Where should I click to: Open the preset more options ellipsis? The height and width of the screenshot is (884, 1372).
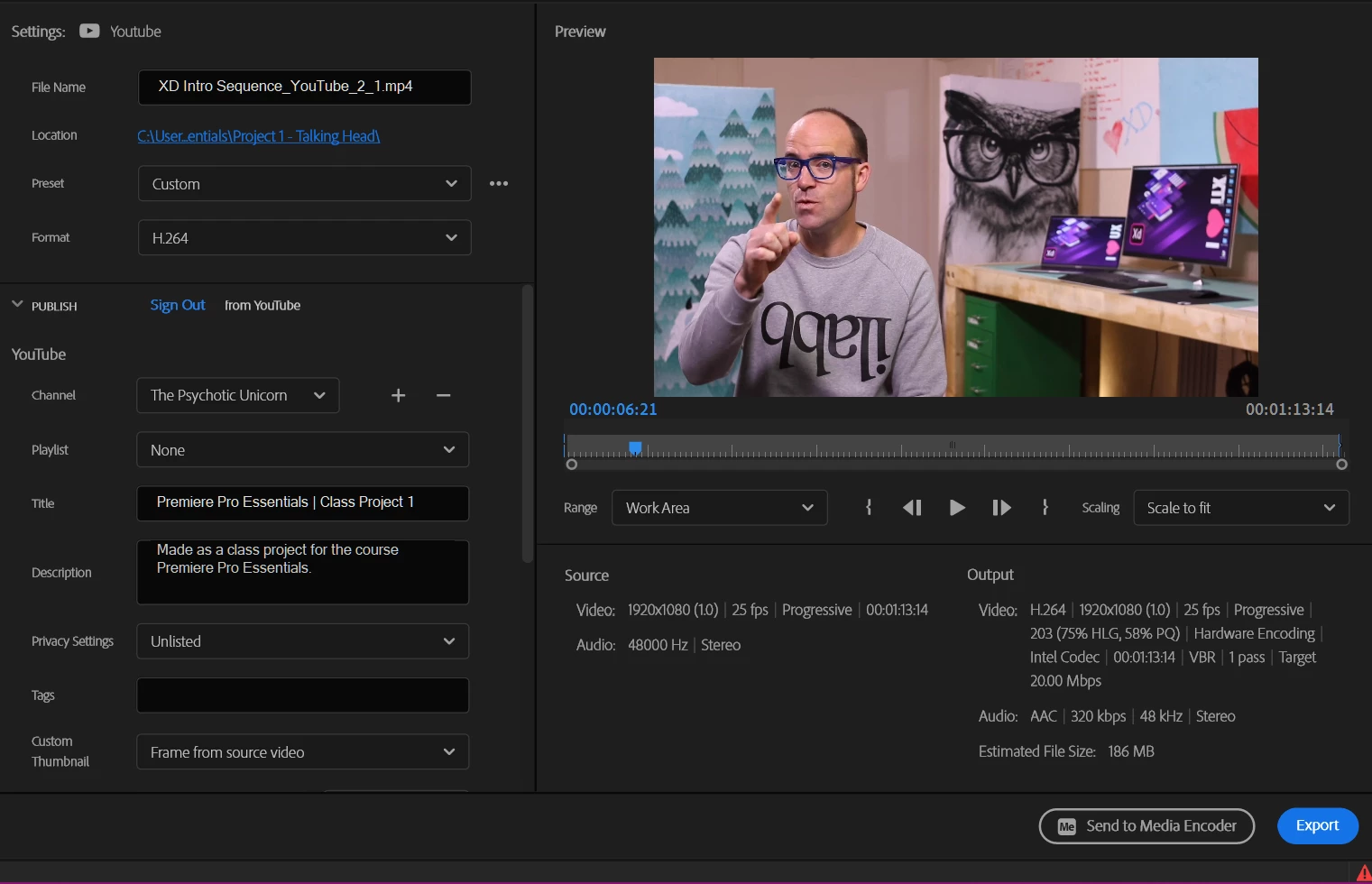point(499,183)
